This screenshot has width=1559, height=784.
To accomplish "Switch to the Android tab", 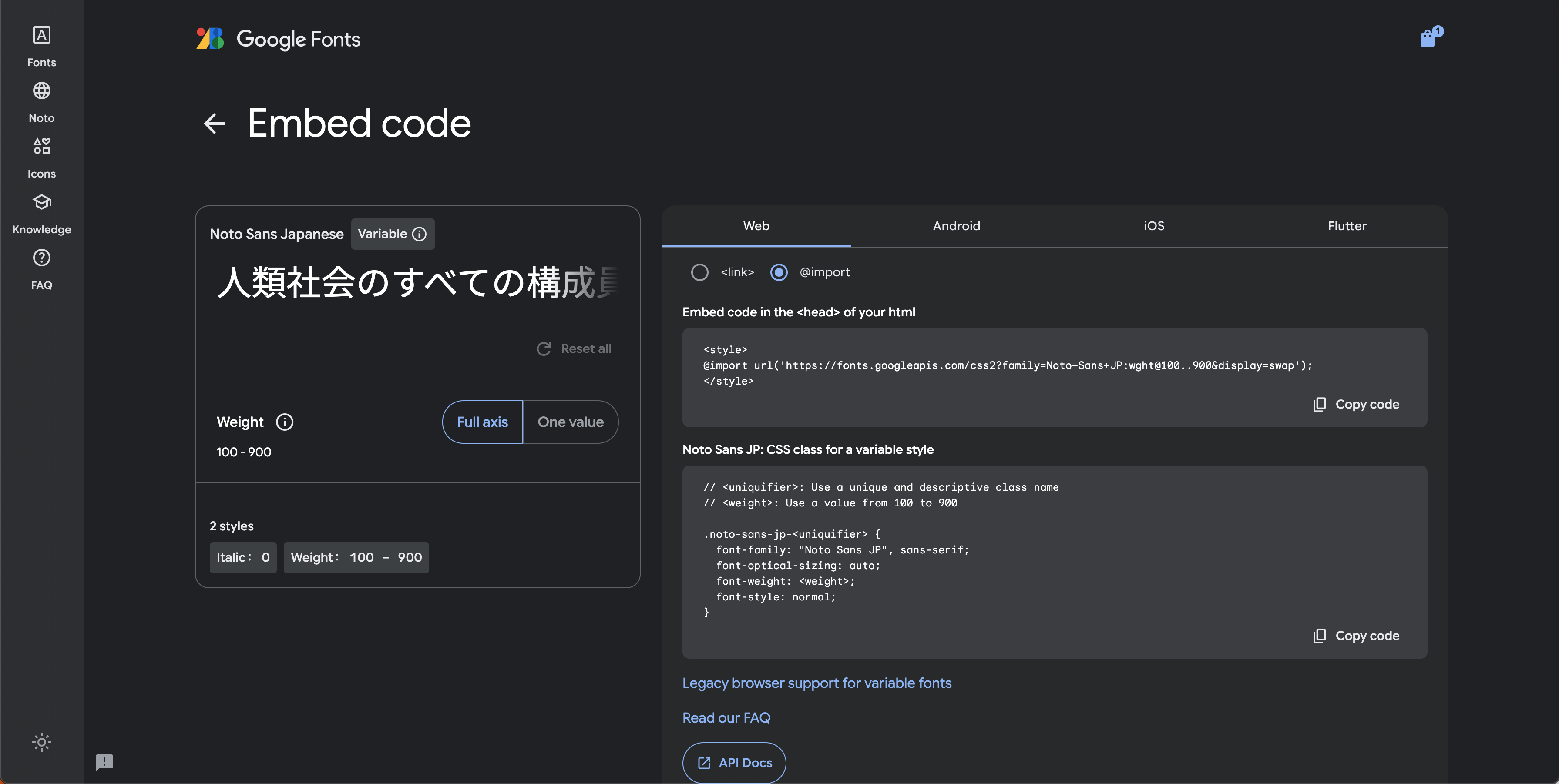I will (956, 226).
